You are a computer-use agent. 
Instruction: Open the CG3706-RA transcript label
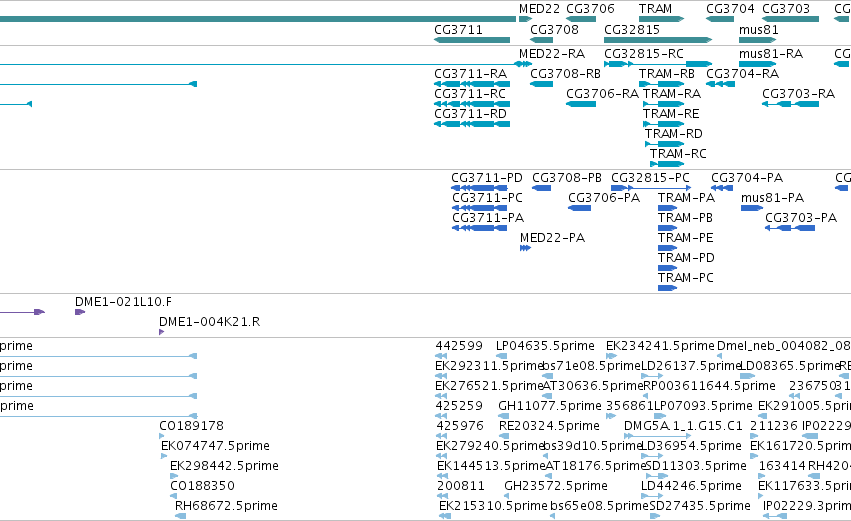click(602, 93)
